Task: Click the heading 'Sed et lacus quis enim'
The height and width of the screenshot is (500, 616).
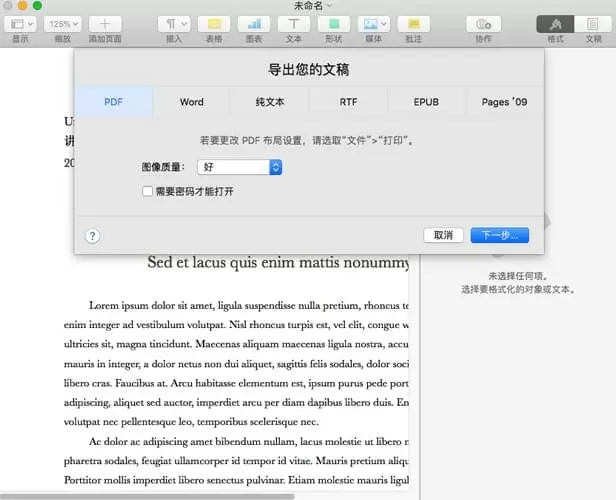Action: click(x=278, y=262)
